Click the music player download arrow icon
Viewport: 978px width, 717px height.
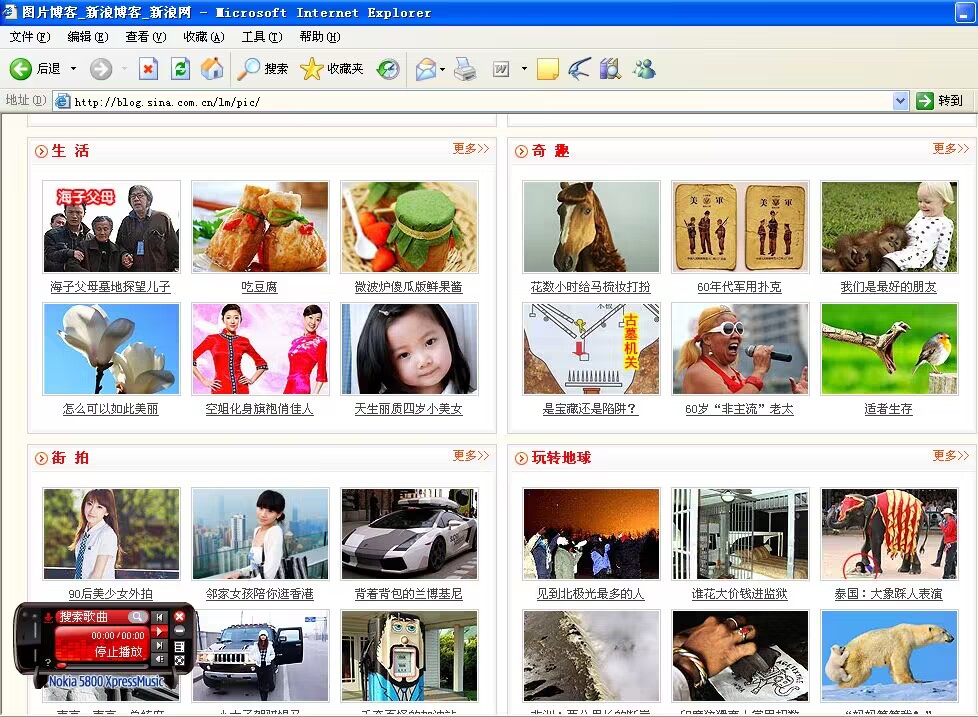point(48,617)
